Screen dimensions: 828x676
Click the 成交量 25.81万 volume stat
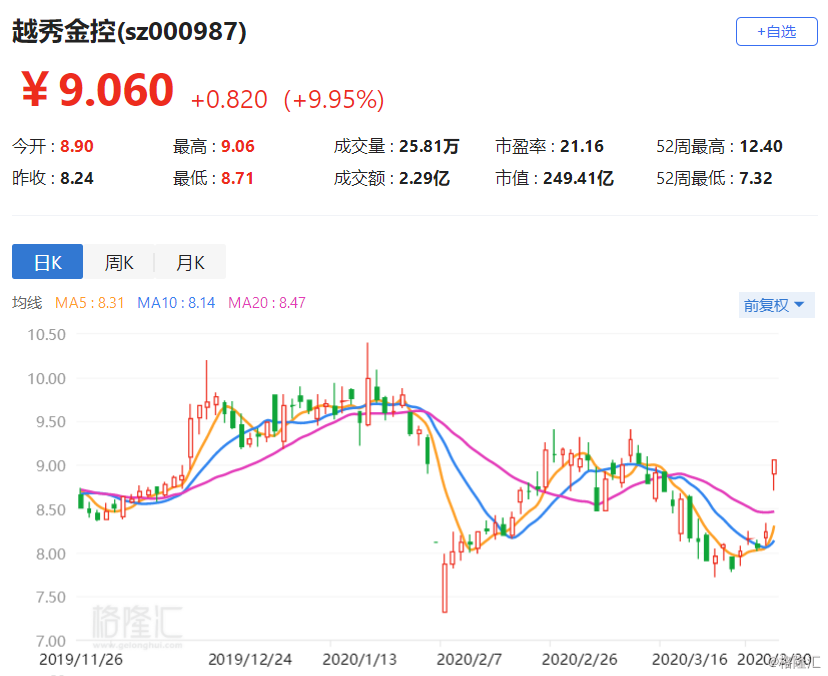[x=395, y=144]
